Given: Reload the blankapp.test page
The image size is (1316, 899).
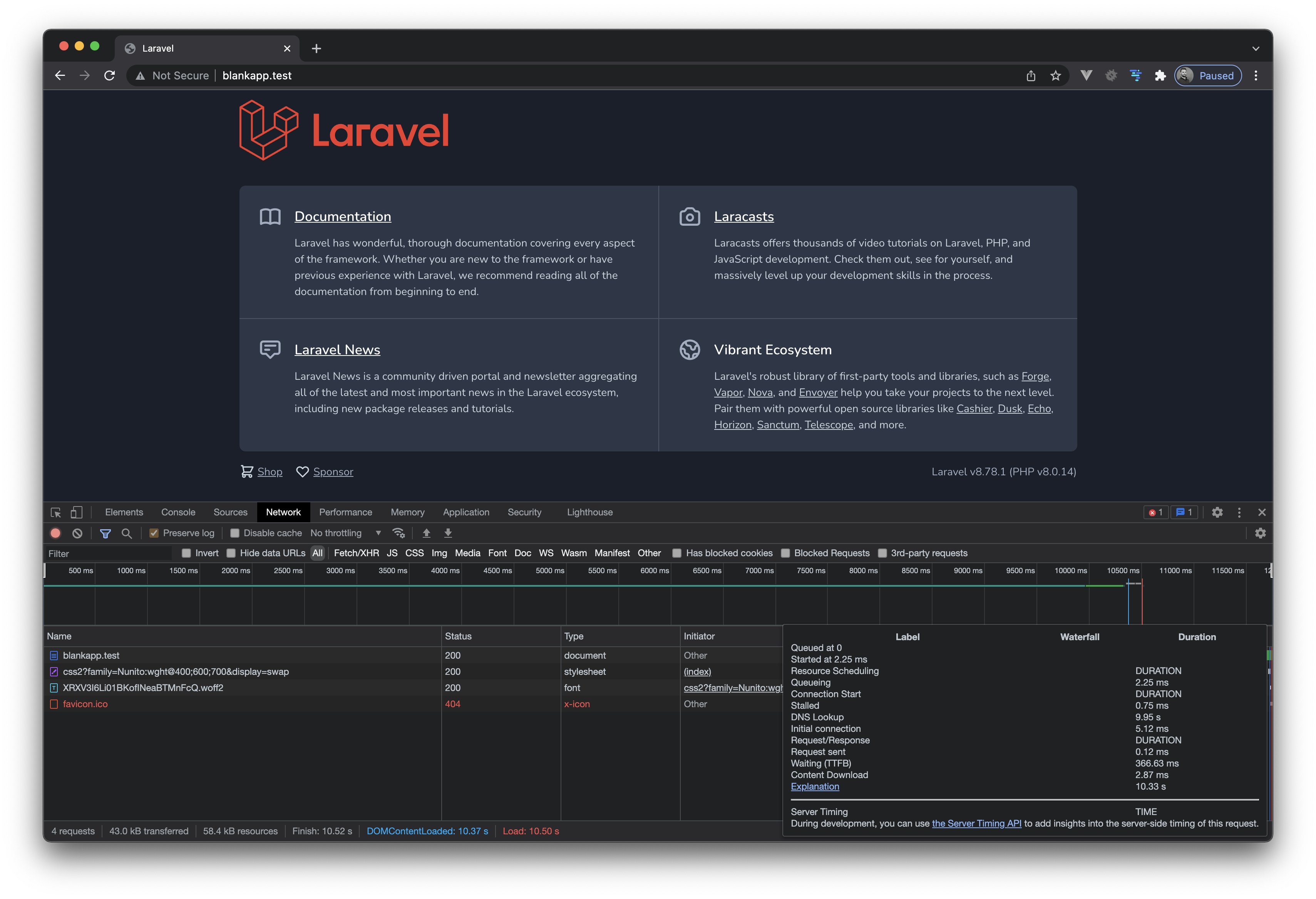Looking at the screenshot, I should 110,75.
